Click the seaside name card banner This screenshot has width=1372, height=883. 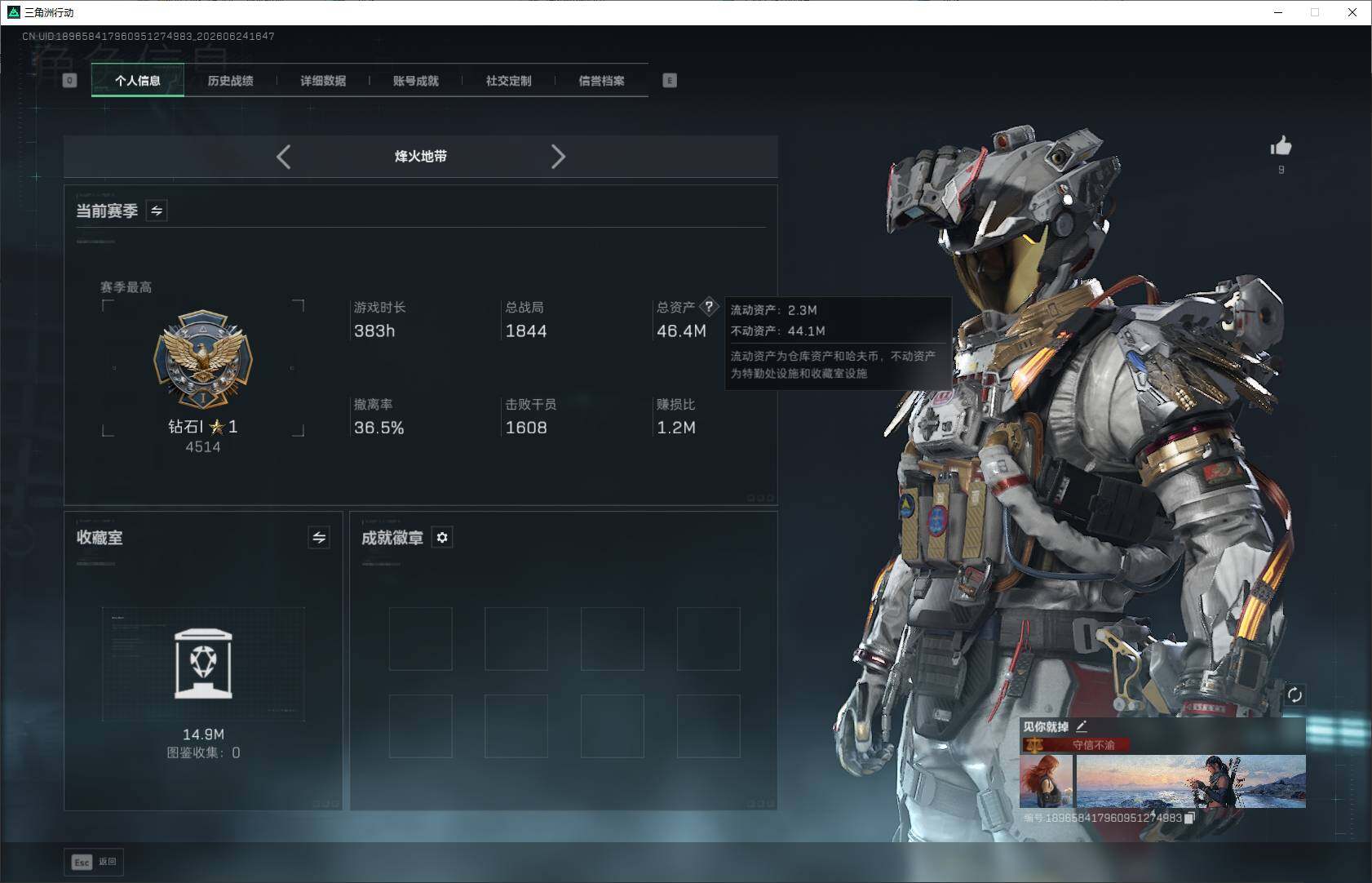click(1191, 781)
